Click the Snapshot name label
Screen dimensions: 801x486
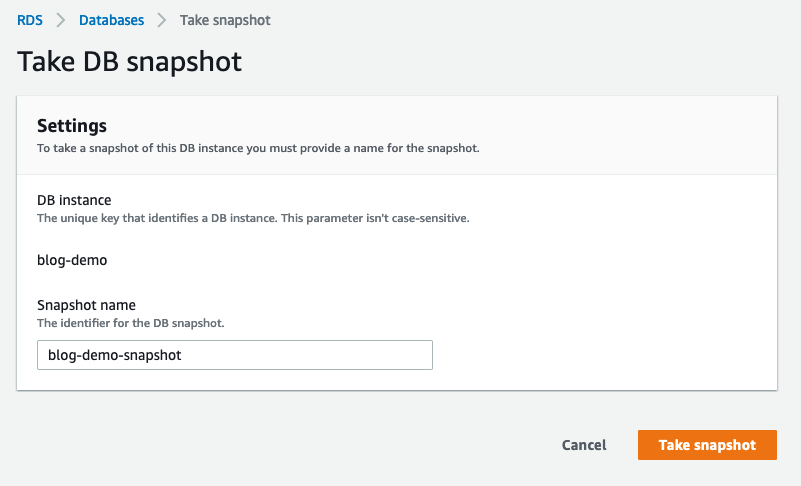pyautogui.click(x=86, y=305)
